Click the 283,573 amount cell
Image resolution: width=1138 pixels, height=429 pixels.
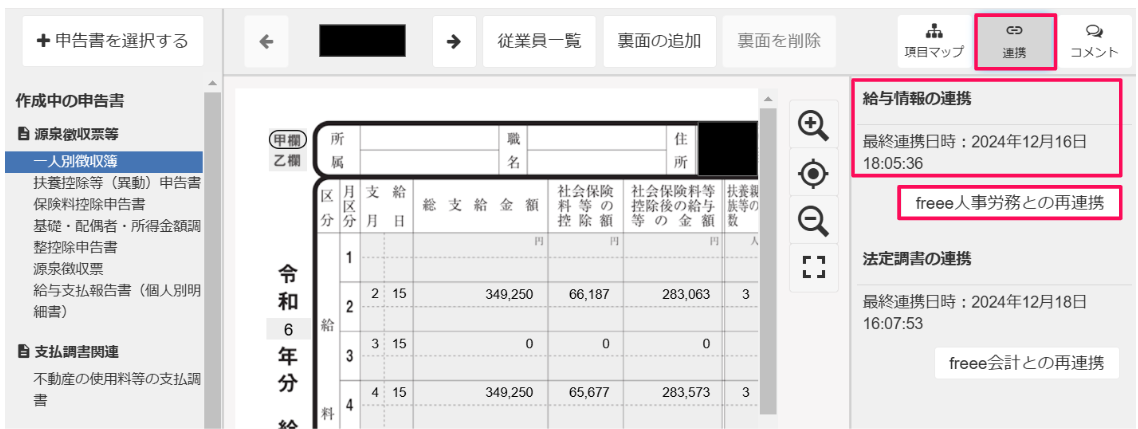coord(673,393)
